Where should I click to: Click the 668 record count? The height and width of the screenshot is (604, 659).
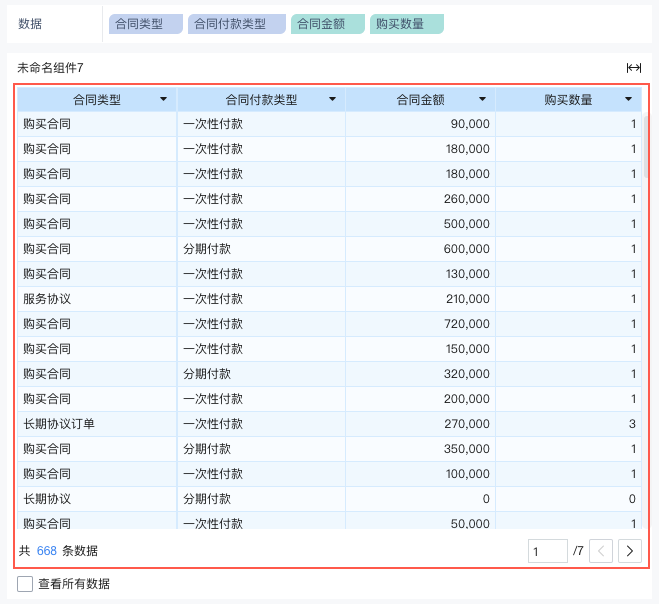47,551
